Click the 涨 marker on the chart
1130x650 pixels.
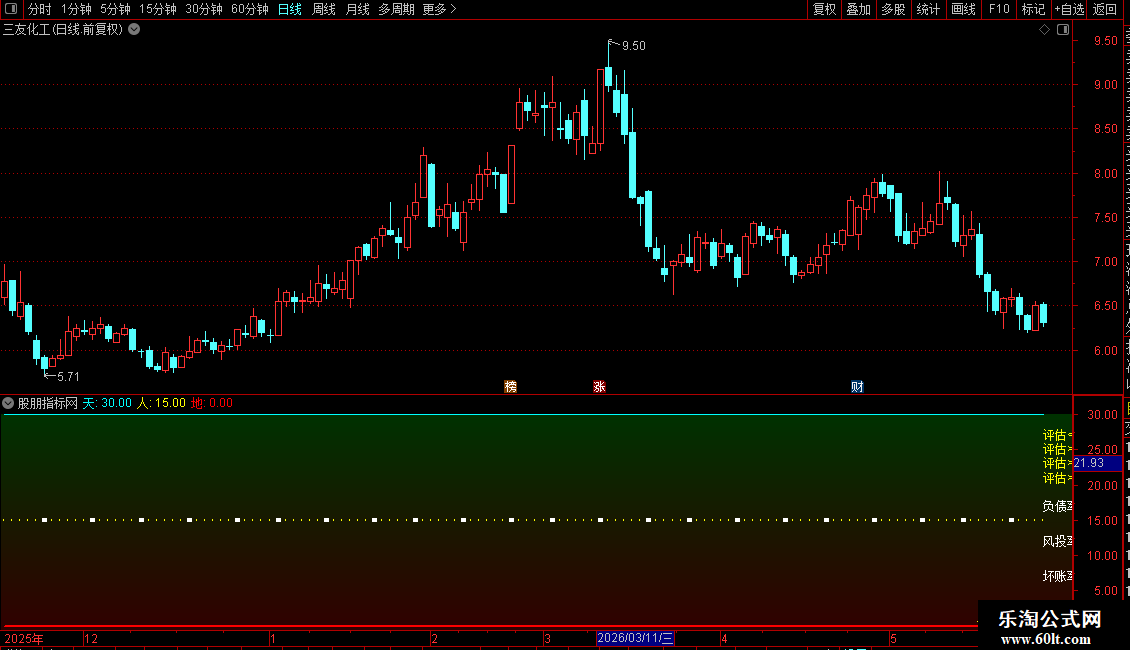click(599, 387)
